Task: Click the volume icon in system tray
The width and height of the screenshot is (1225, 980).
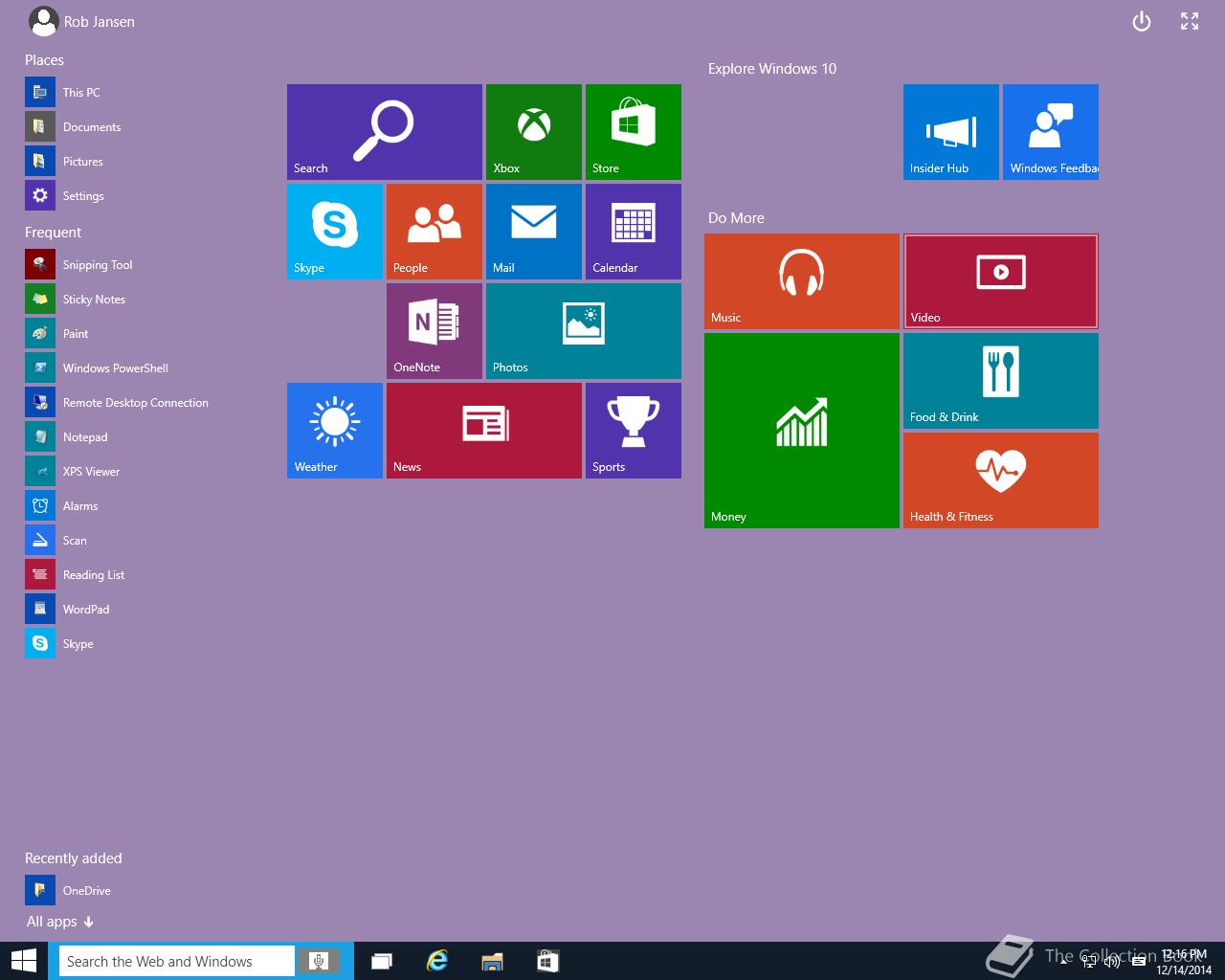Action: (x=1112, y=962)
